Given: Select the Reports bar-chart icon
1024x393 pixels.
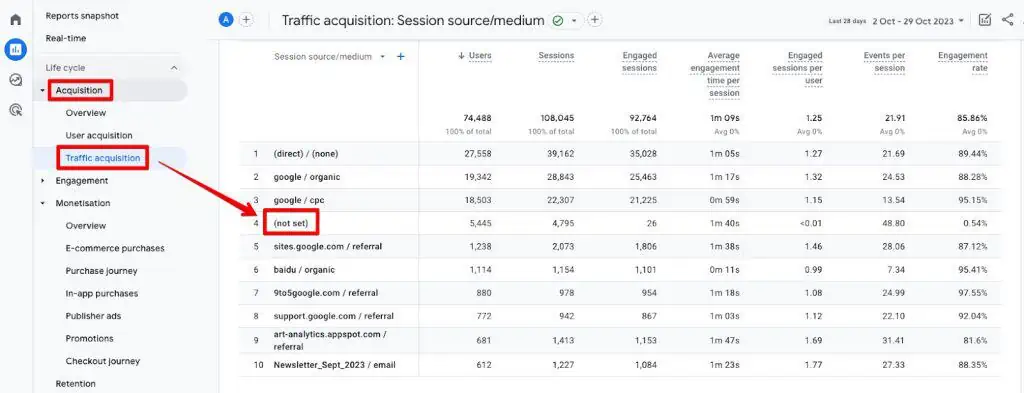Looking at the screenshot, I should point(16,49).
